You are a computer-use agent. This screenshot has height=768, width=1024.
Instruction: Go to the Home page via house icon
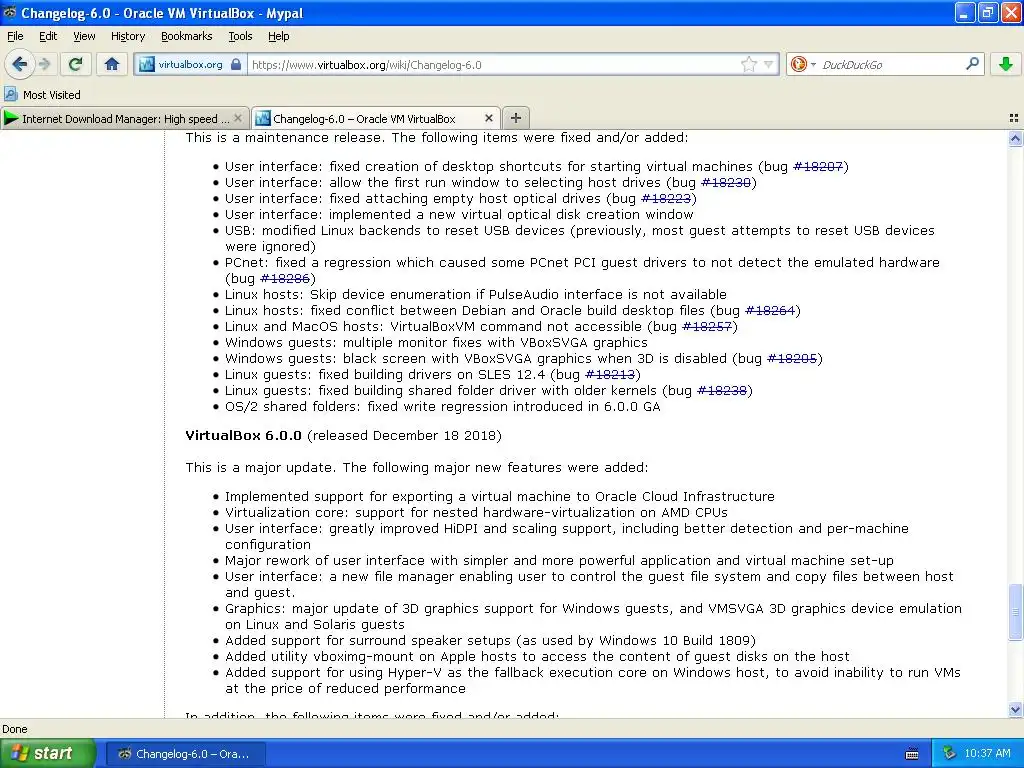click(x=112, y=64)
